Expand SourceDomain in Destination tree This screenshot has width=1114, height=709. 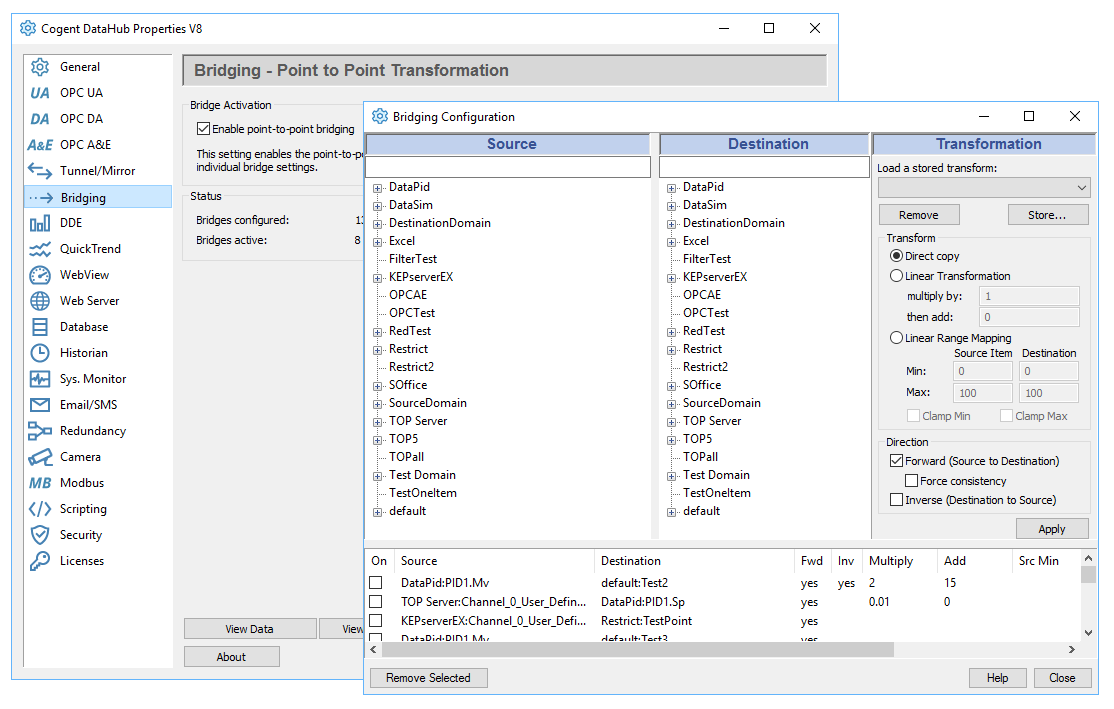coord(671,404)
